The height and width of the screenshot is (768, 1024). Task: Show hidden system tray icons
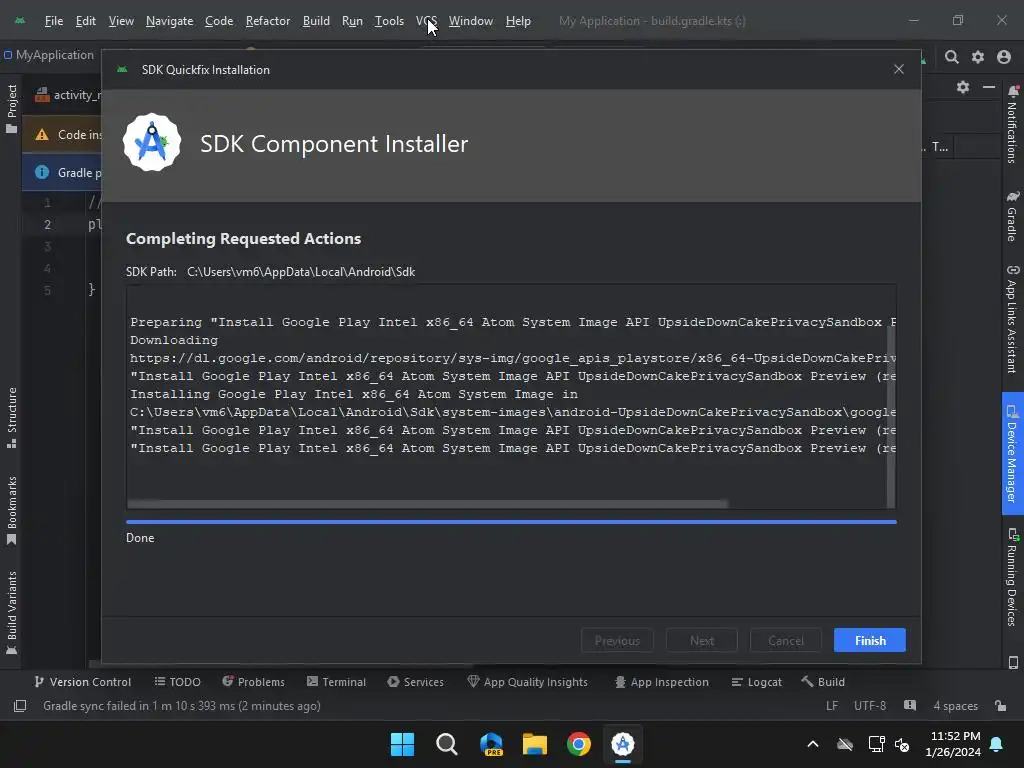point(813,744)
